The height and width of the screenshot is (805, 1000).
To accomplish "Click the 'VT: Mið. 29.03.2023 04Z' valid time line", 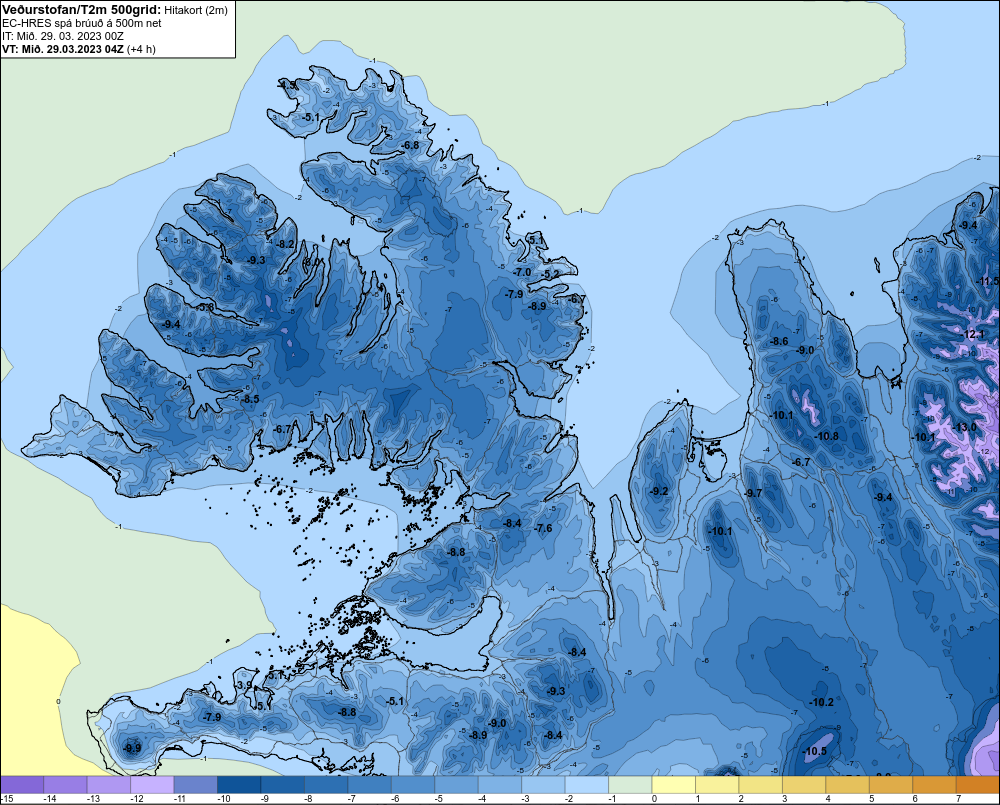I will coord(62,49).
